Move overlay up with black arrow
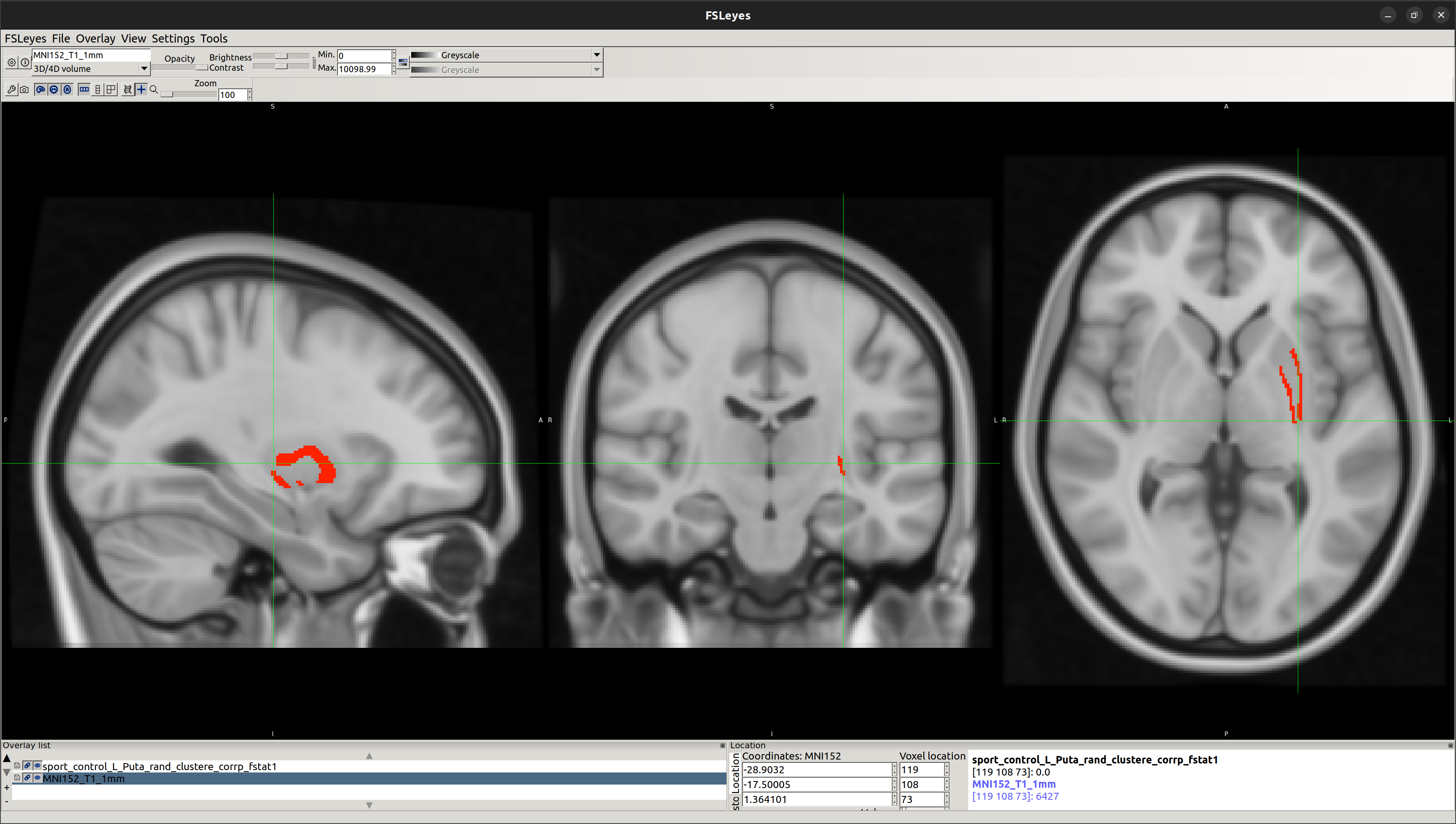 click(7, 758)
